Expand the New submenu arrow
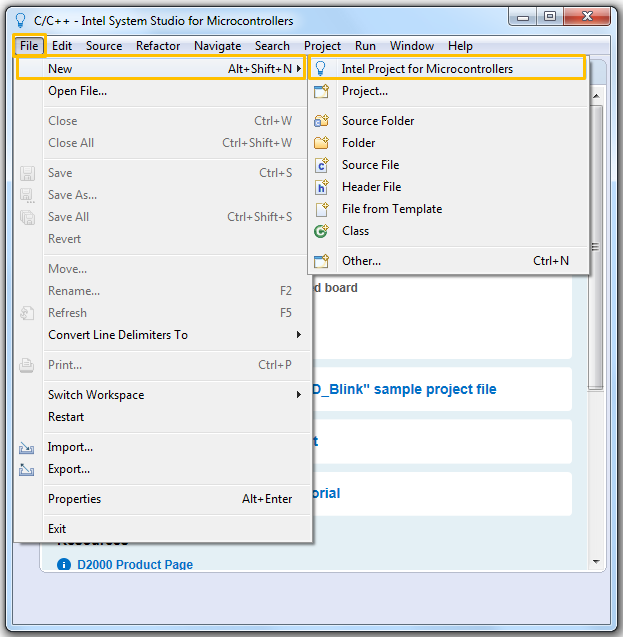This screenshot has width=623, height=637. 299,69
